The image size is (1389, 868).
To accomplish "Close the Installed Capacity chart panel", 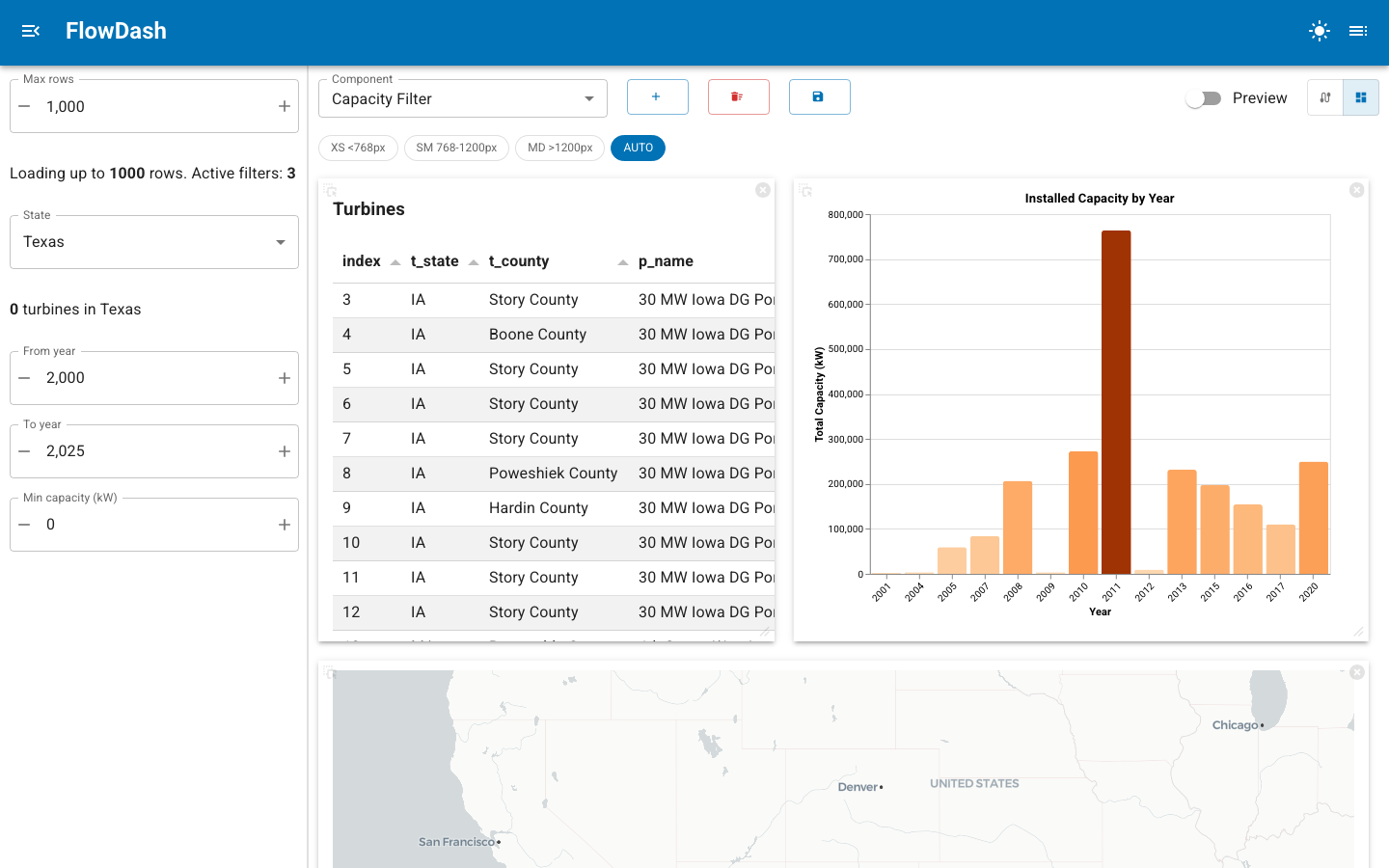I will point(1357,190).
